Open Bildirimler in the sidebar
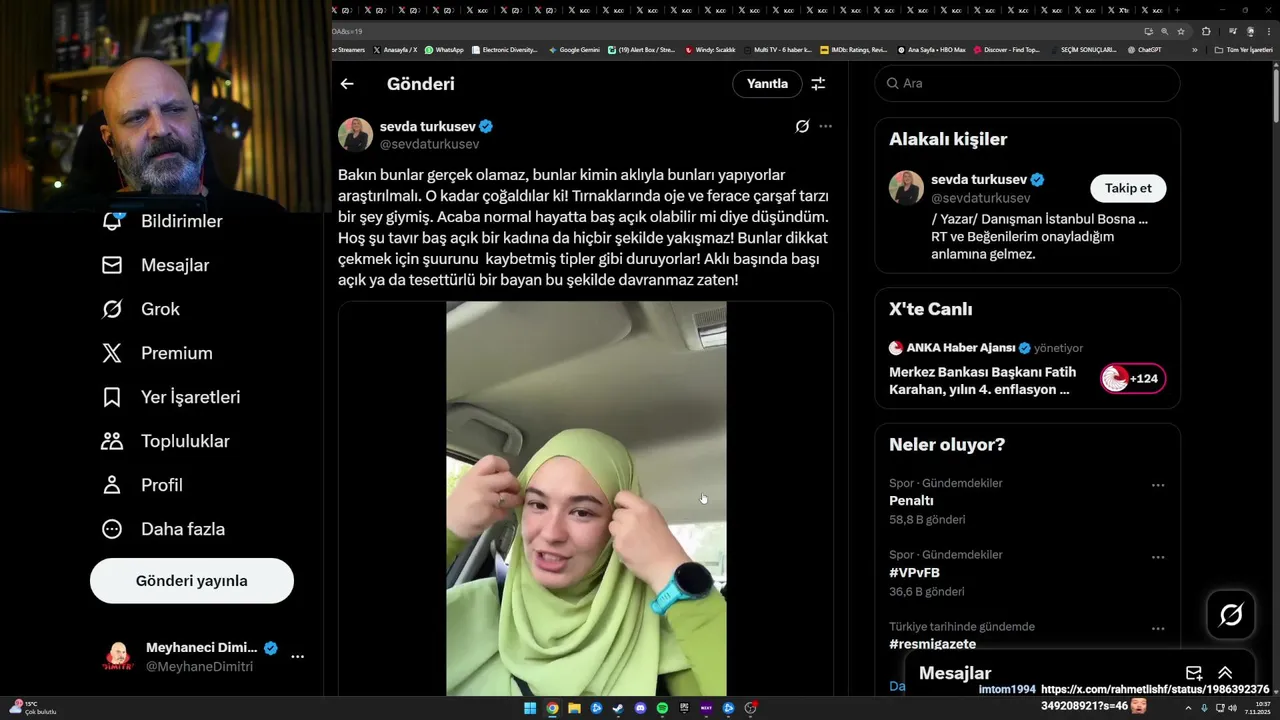 coord(162,221)
